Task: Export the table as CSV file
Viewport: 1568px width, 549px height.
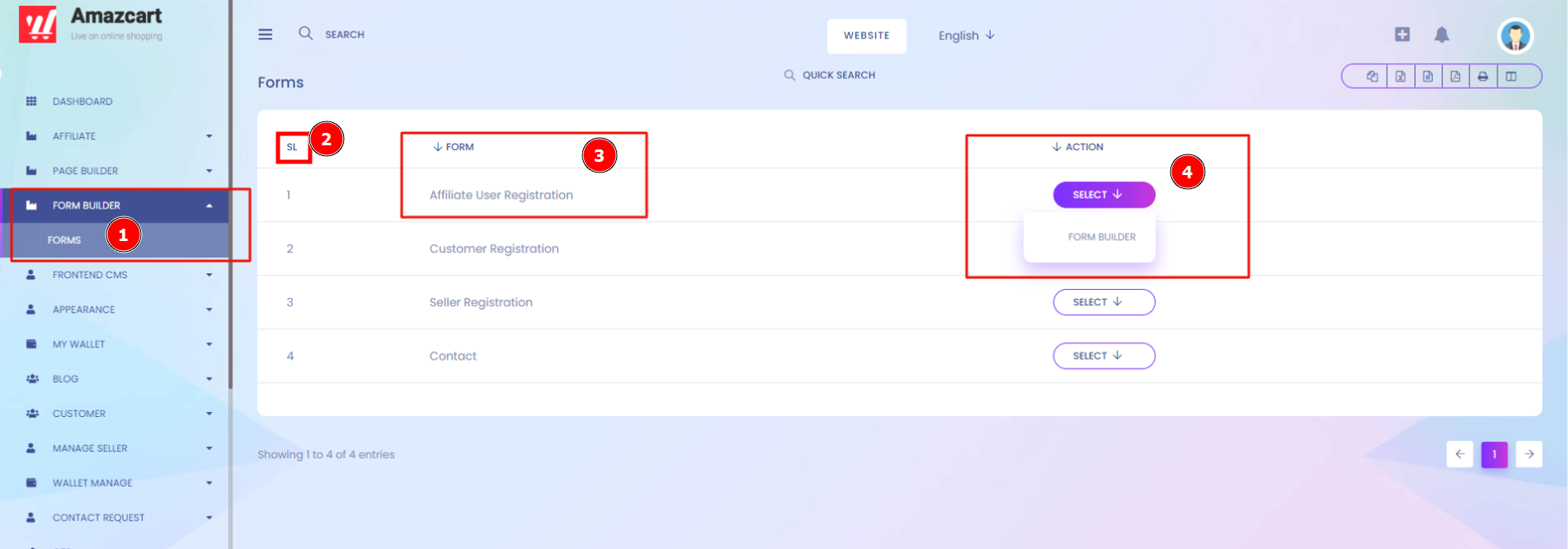Action: (1428, 76)
